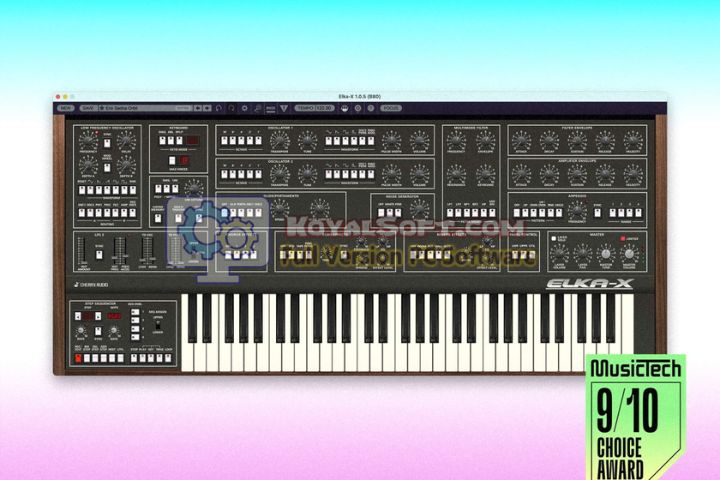Select Keyboard SNGL voice mode
Image resolution: width=720 pixels, height=480 pixels.
(163, 141)
